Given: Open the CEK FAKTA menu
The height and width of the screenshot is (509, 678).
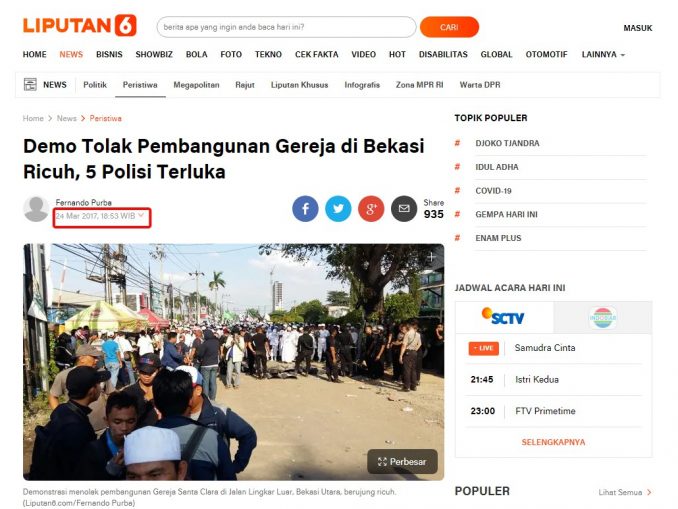Looking at the screenshot, I should click(x=317, y=54).
